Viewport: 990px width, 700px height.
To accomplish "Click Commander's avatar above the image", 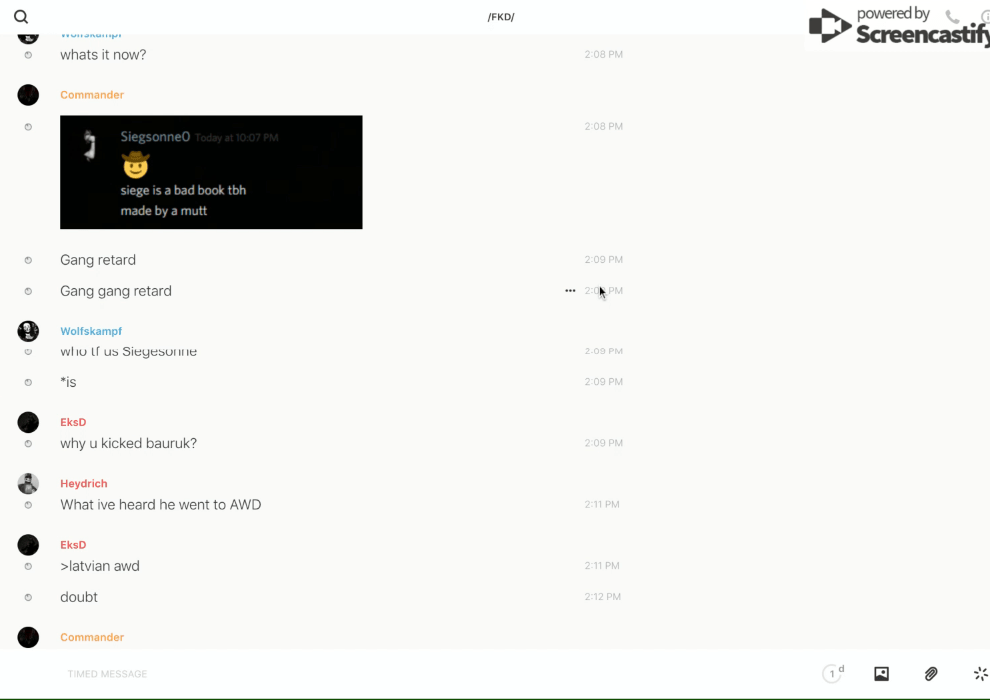I will [28, 95].
